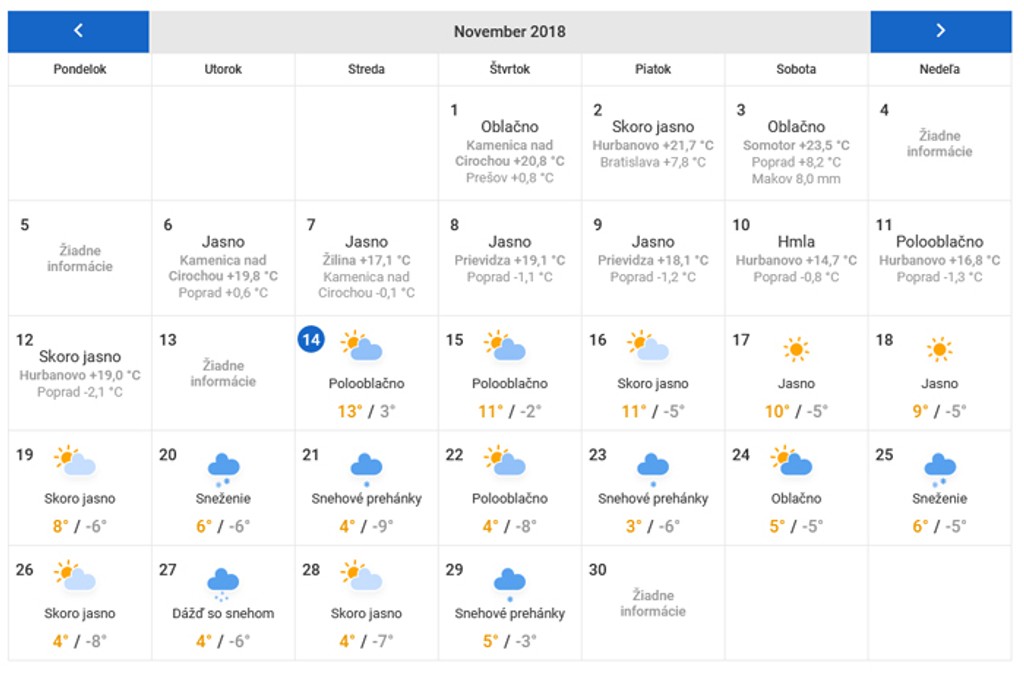Click the mostly clear icon on November 16
Viewport: 1024px width, 673px height.
pos(648,347)
